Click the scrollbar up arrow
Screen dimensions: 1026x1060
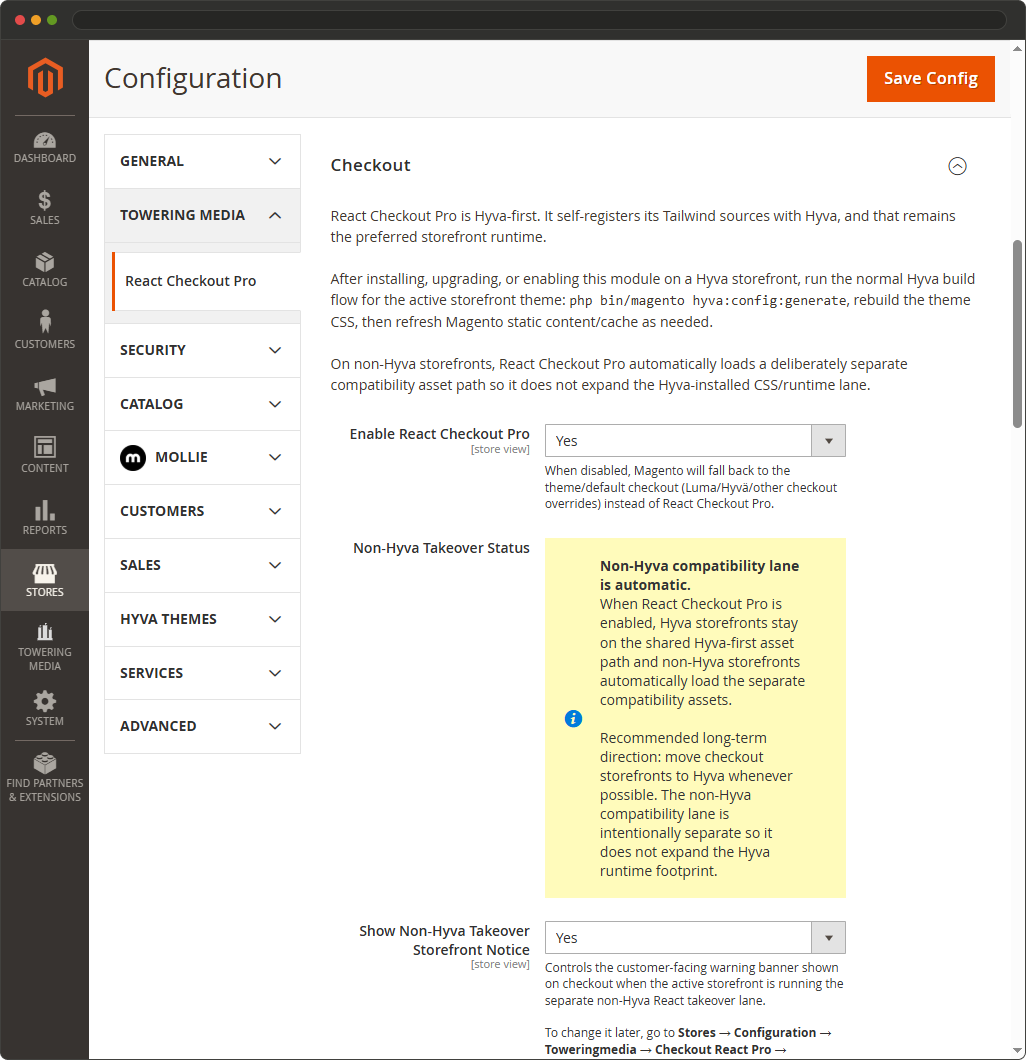[x=1017, y=49]
